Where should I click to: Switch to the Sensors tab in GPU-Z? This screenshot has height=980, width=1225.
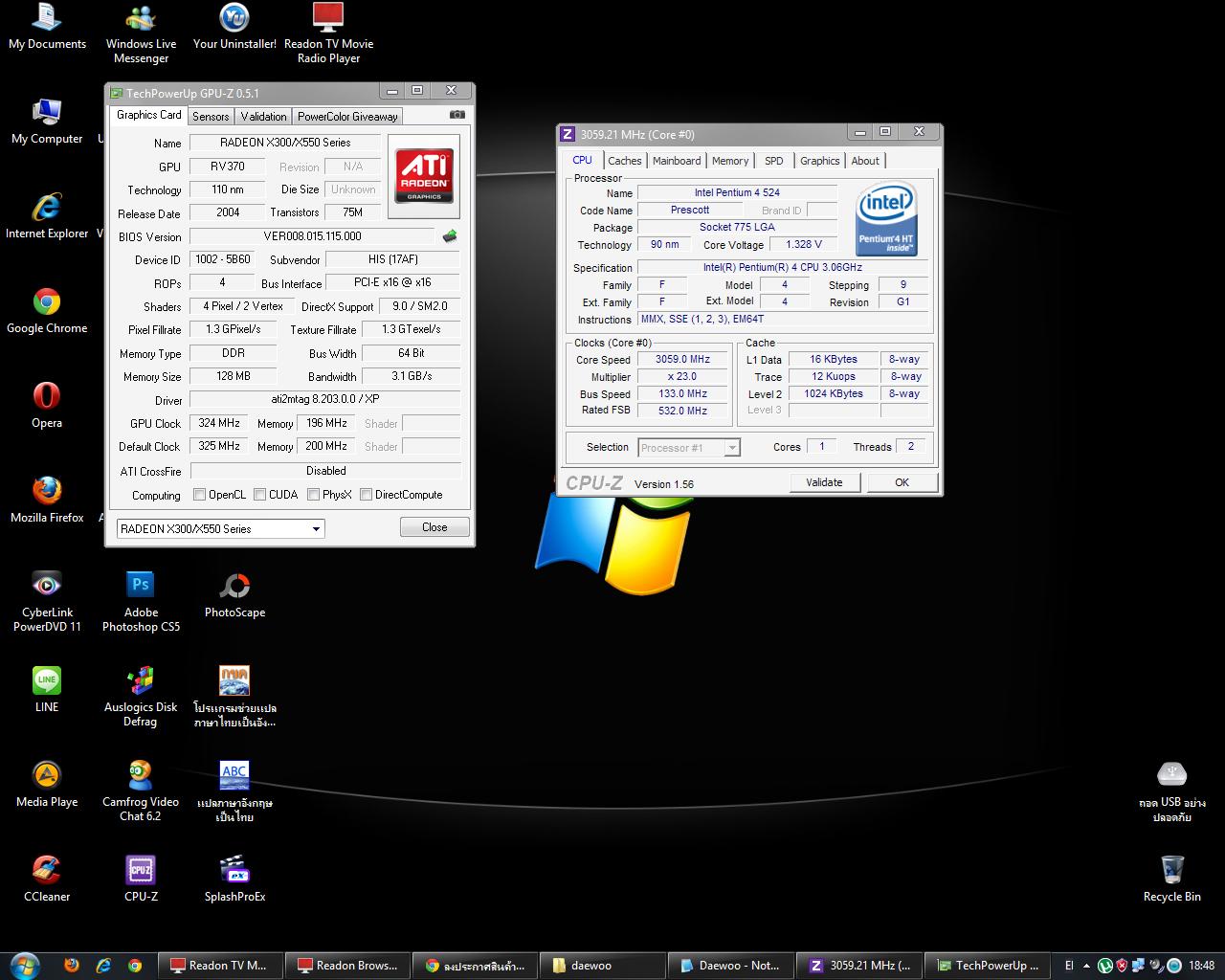pyautogui.click(x=211, y=116)
